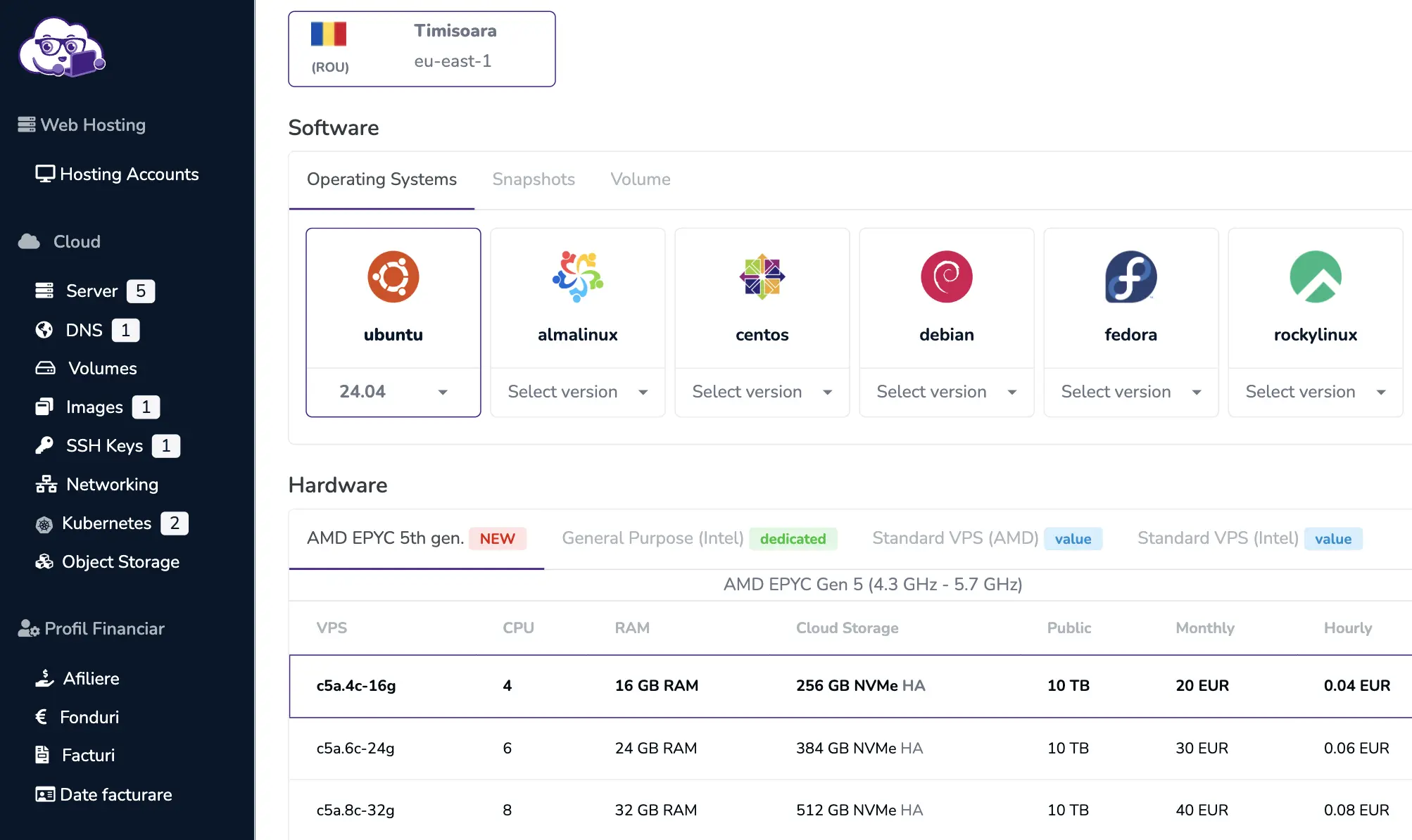The width and height of the screenshot is (1412, 840).
Task: Open the centos Select version dropdown
Action: (762, 392)
